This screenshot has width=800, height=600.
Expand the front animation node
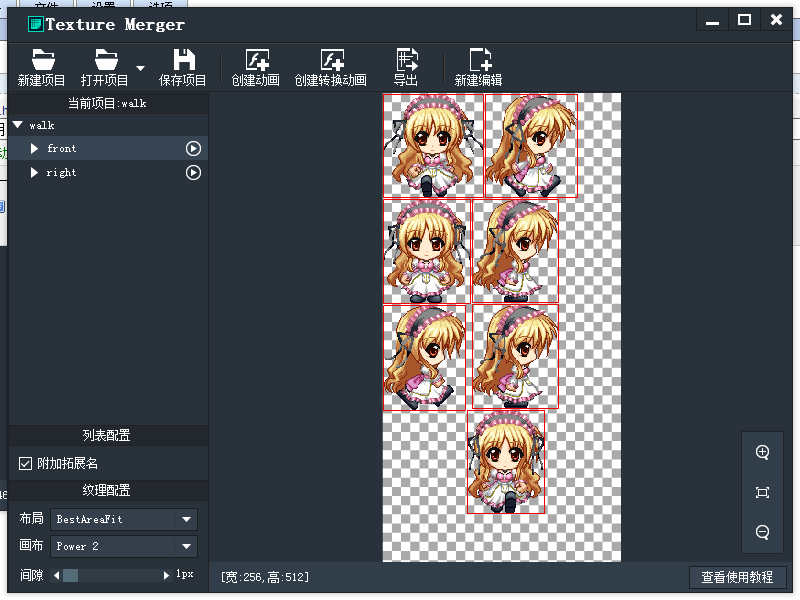point(34,148)
